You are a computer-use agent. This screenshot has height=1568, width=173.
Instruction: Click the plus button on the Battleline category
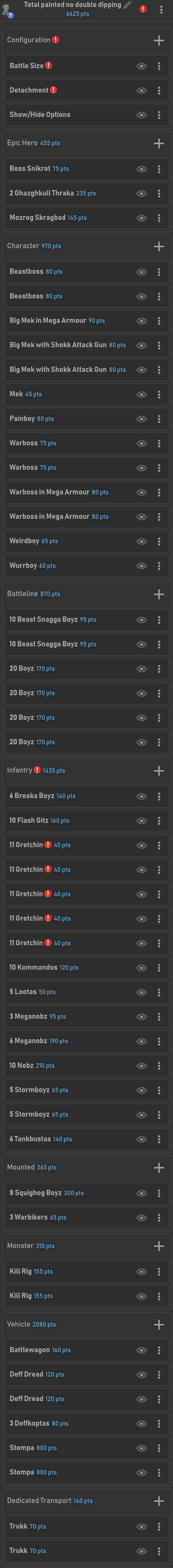point(159,594)
